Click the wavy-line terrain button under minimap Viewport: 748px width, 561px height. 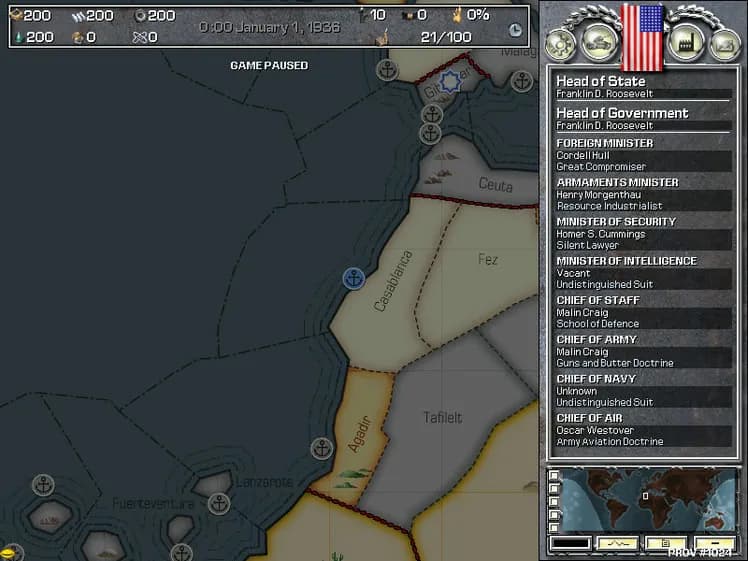coord(617,543)
